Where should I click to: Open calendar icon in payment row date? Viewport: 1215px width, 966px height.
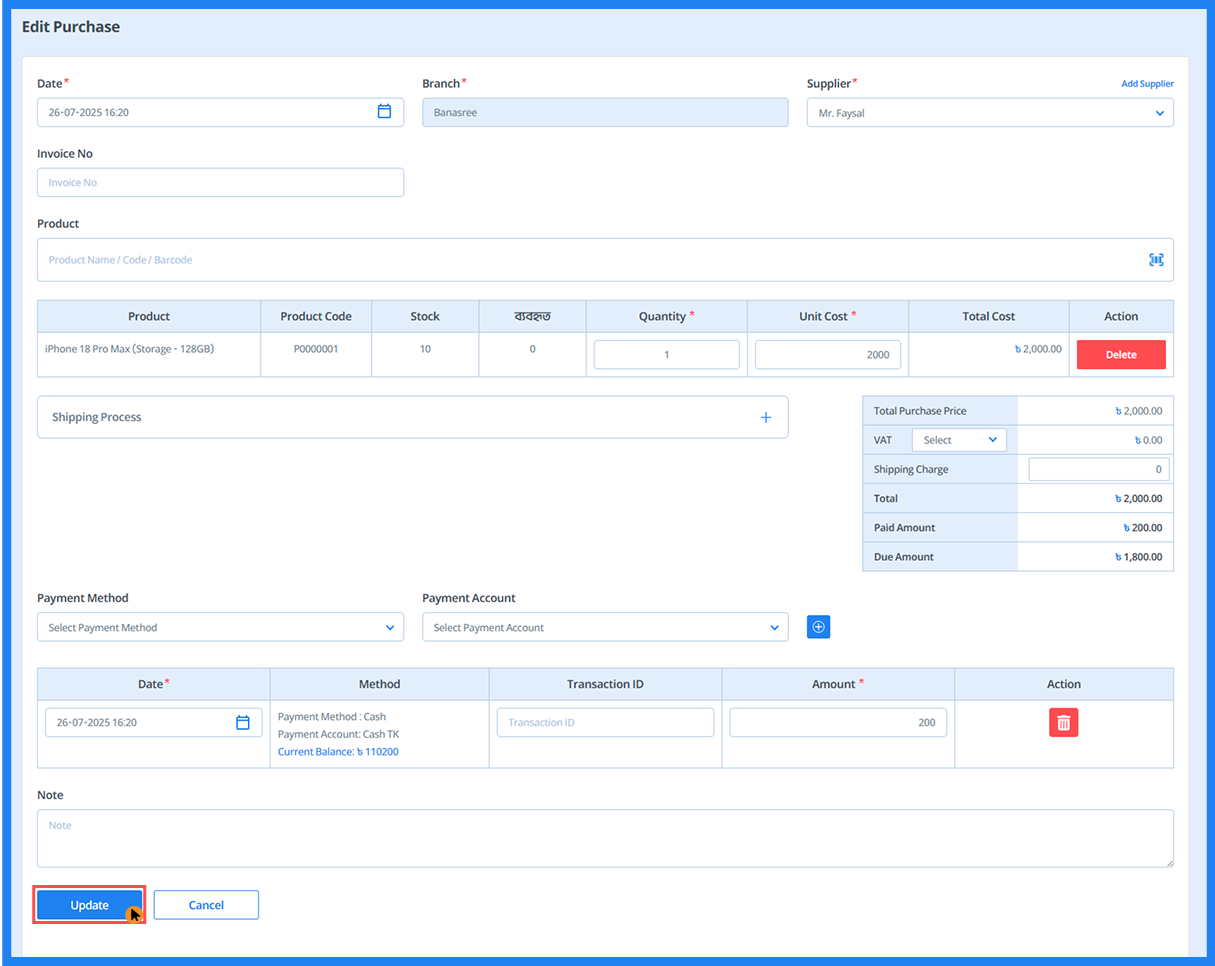(242, 722)
